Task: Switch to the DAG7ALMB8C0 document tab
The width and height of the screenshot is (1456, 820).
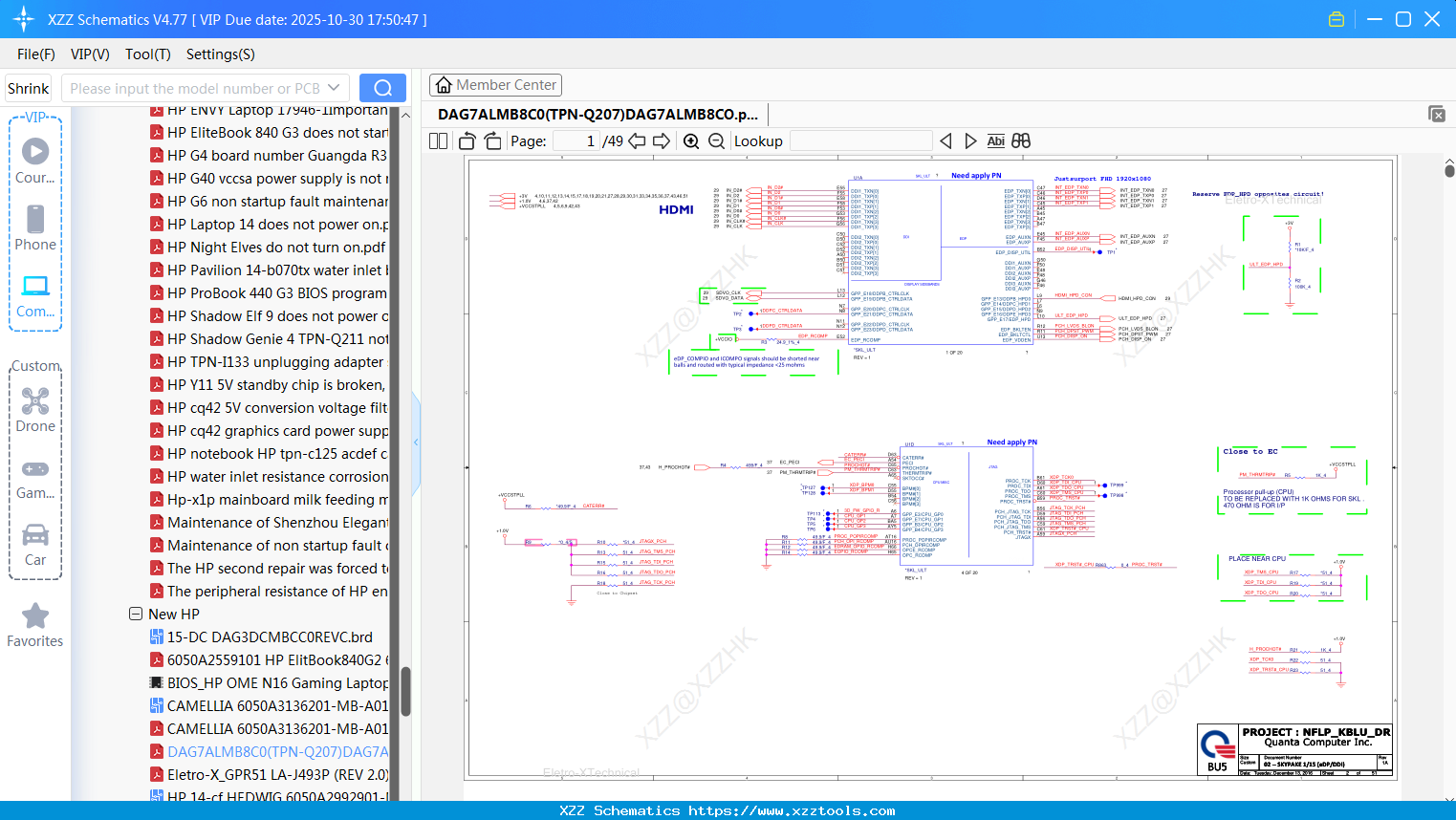Action: click(x=598, y=114)
